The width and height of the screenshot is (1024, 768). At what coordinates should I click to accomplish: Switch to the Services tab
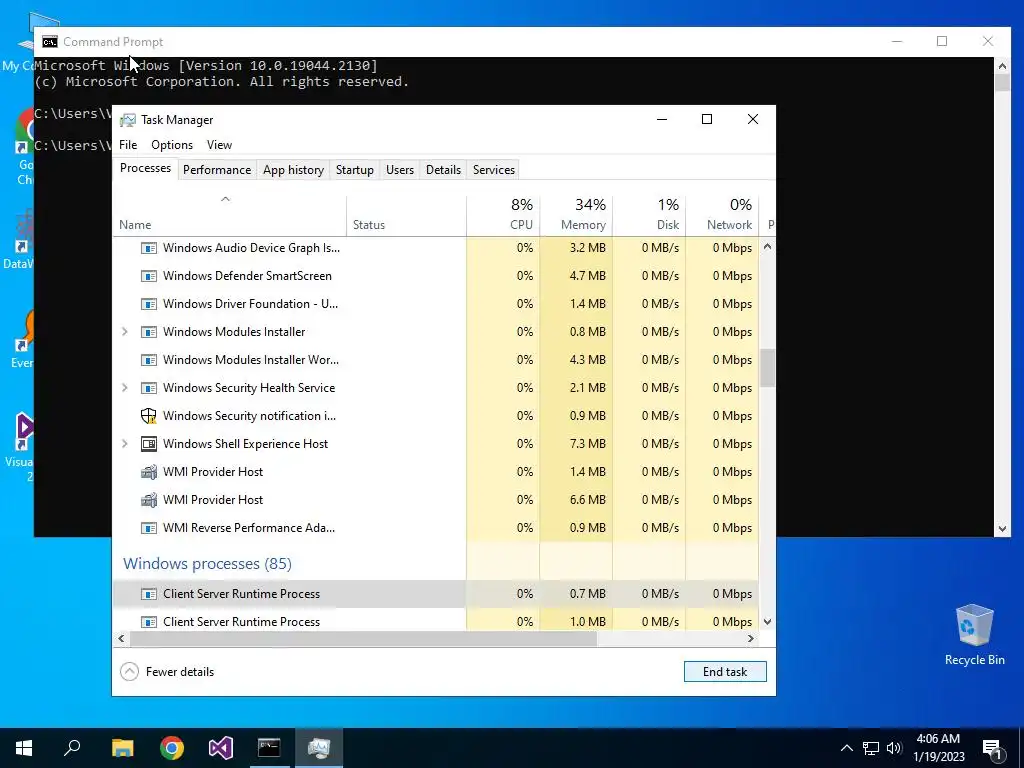pyautogui.click(x=494, y=170)
